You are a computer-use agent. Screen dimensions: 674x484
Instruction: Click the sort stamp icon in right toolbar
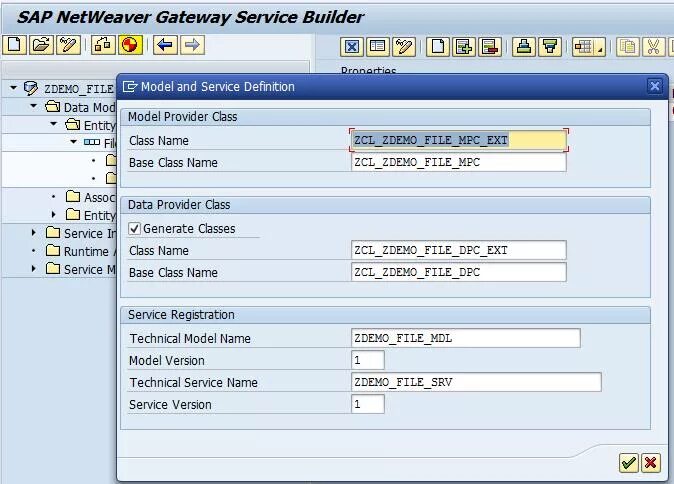coord(524,46)
